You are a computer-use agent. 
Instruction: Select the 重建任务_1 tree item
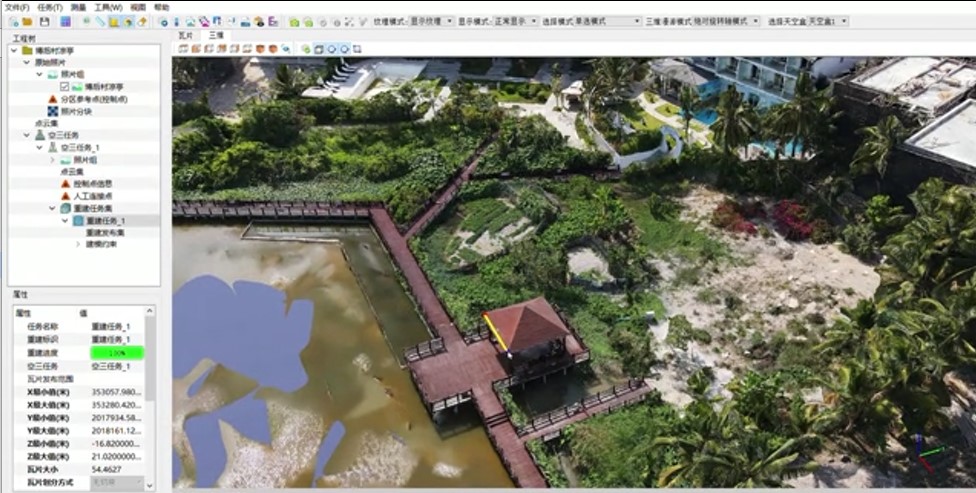(x=105, y=221)
